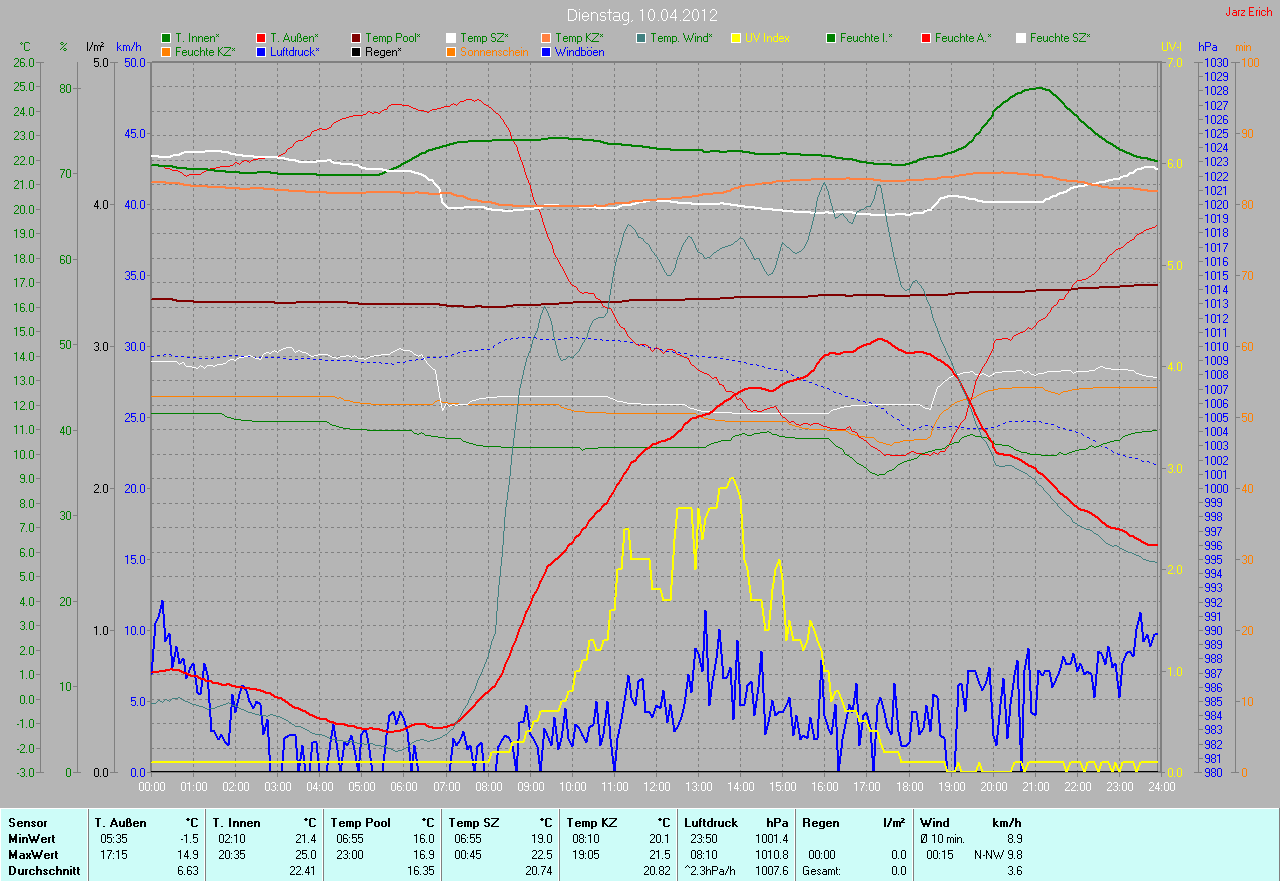Click the teal Temp. Wind legend square

(641, 38)
